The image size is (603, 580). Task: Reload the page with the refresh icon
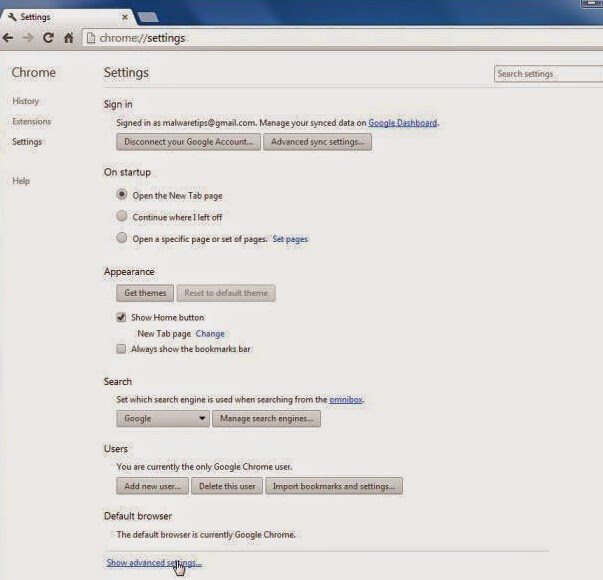click(48, 38)
